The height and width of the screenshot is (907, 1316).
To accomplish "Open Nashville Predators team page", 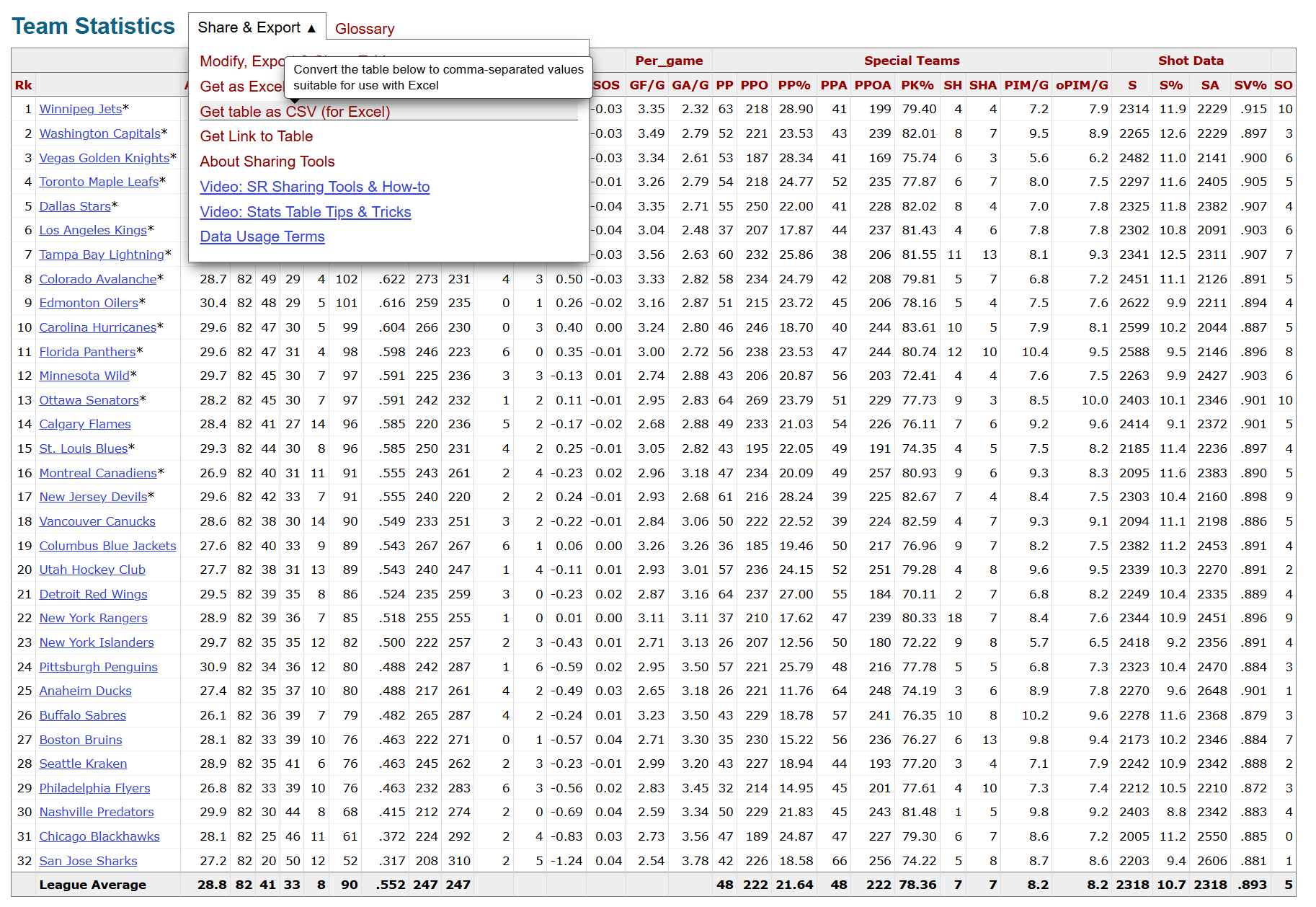I will click(96, 812).
